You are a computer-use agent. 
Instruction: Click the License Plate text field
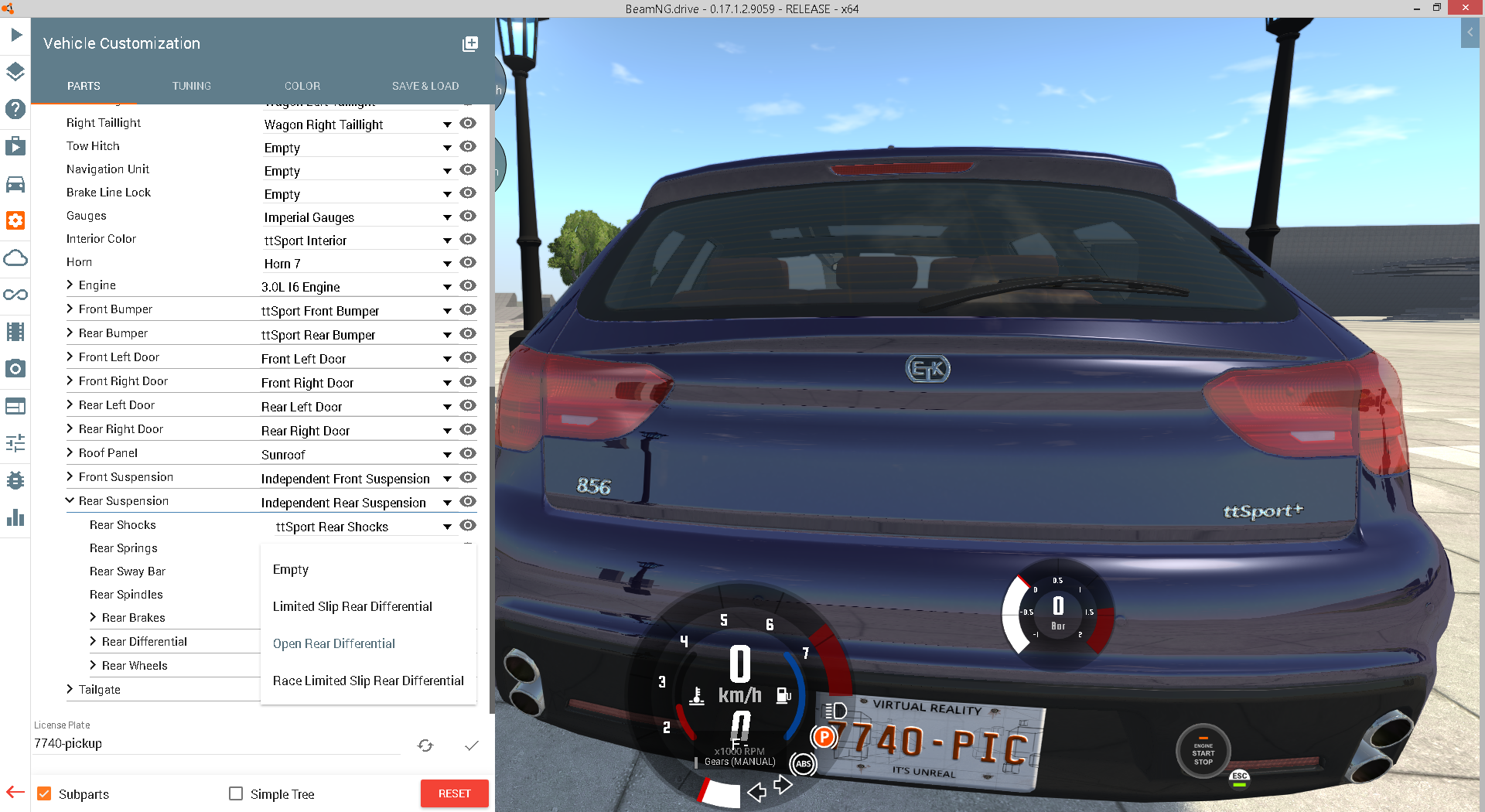point(217,743)
